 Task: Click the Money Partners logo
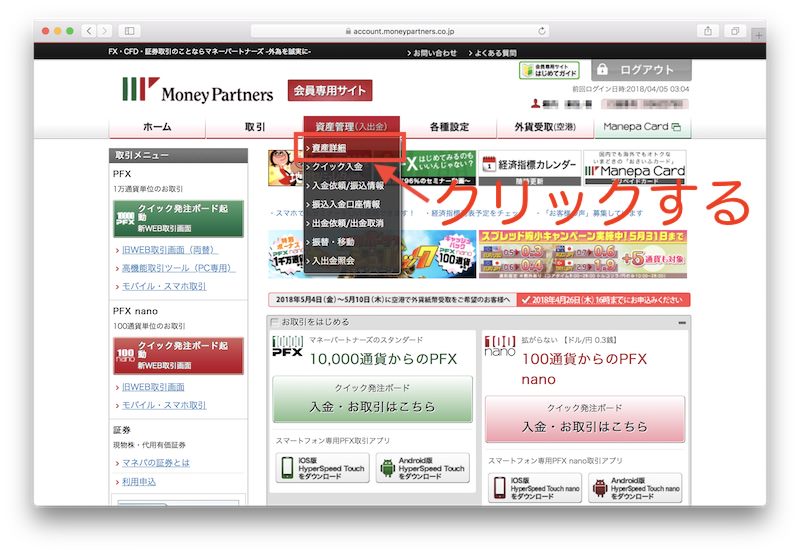[197, 90]
